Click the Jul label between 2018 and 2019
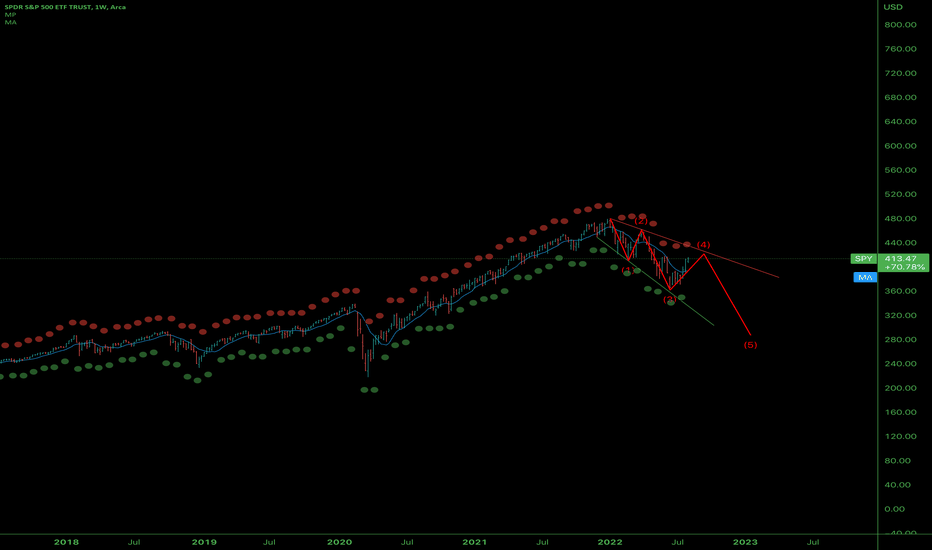 click(134, 542)
